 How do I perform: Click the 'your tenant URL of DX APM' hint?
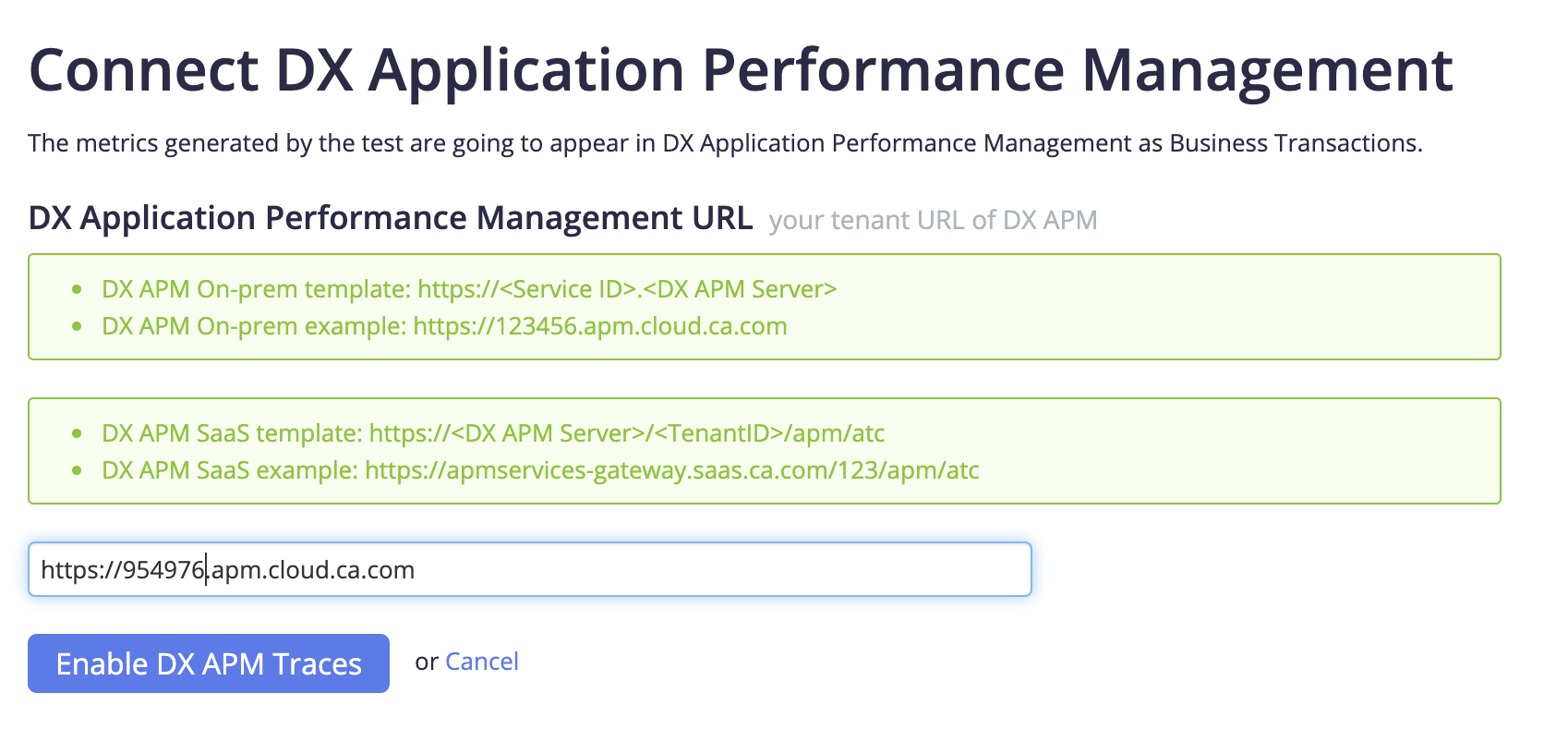pos(933,220)
